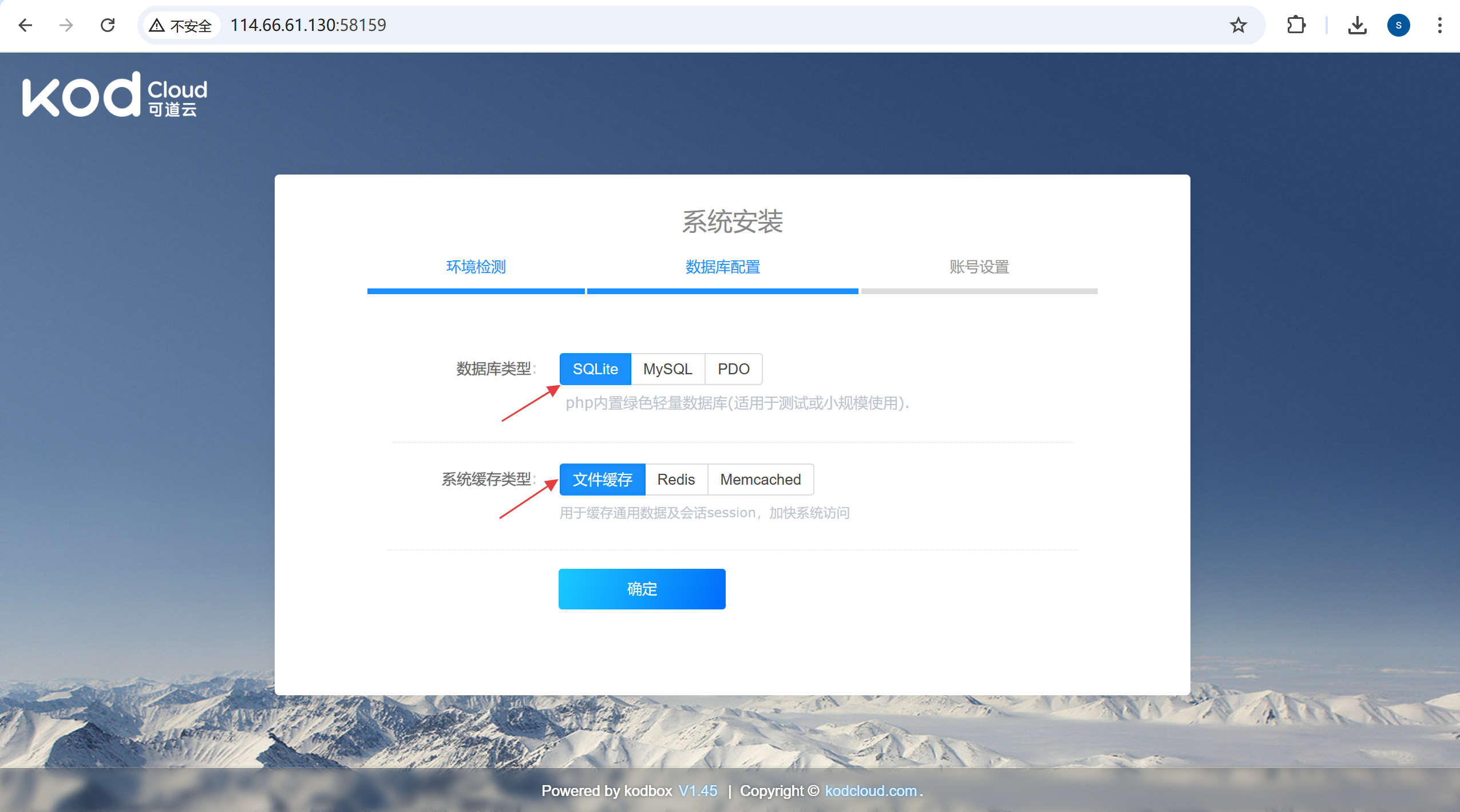Open the kodcloud.com footer link
This screenshot has height=812, width=1460.
[871, 791]
